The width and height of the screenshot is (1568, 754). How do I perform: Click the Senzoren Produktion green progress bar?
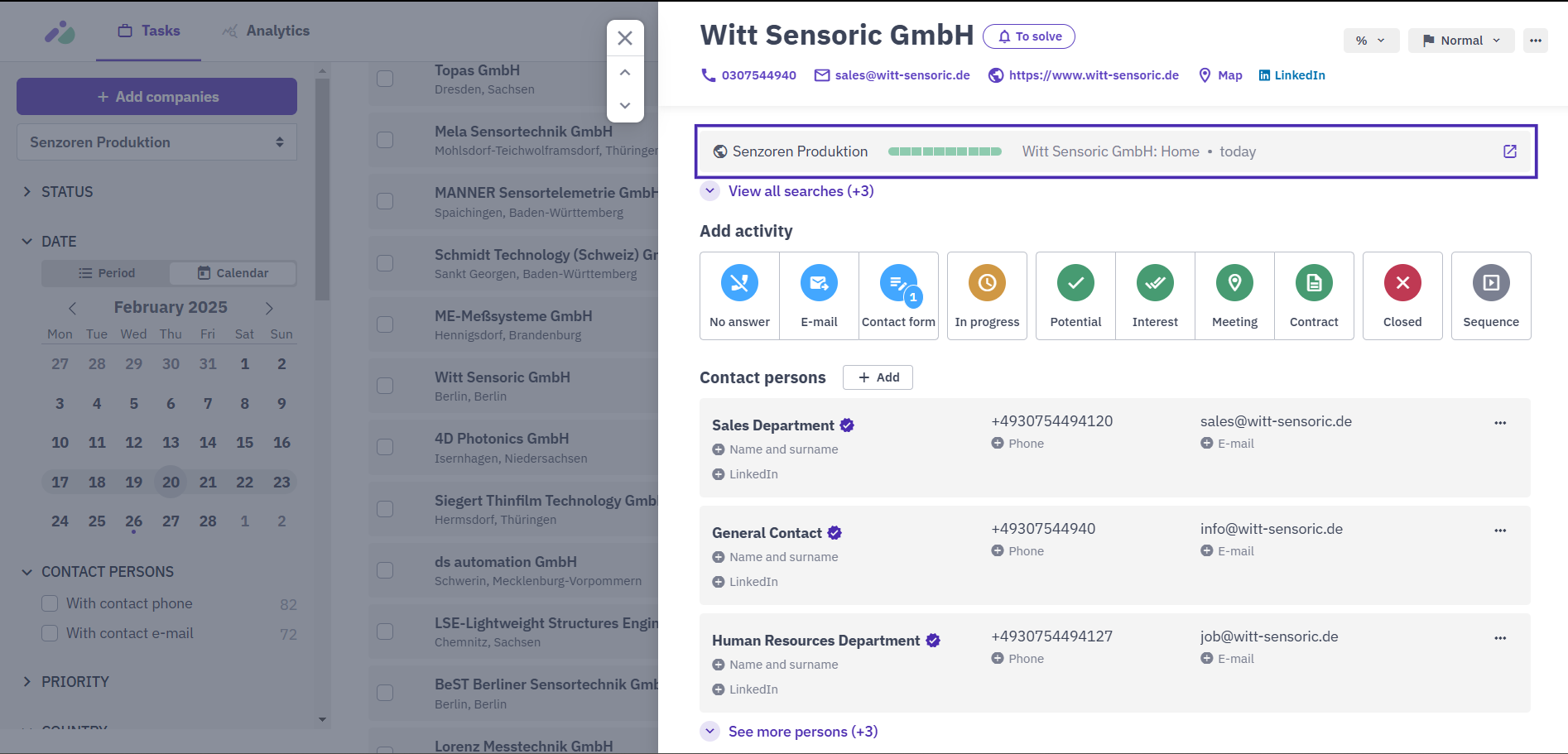point(945,151)
